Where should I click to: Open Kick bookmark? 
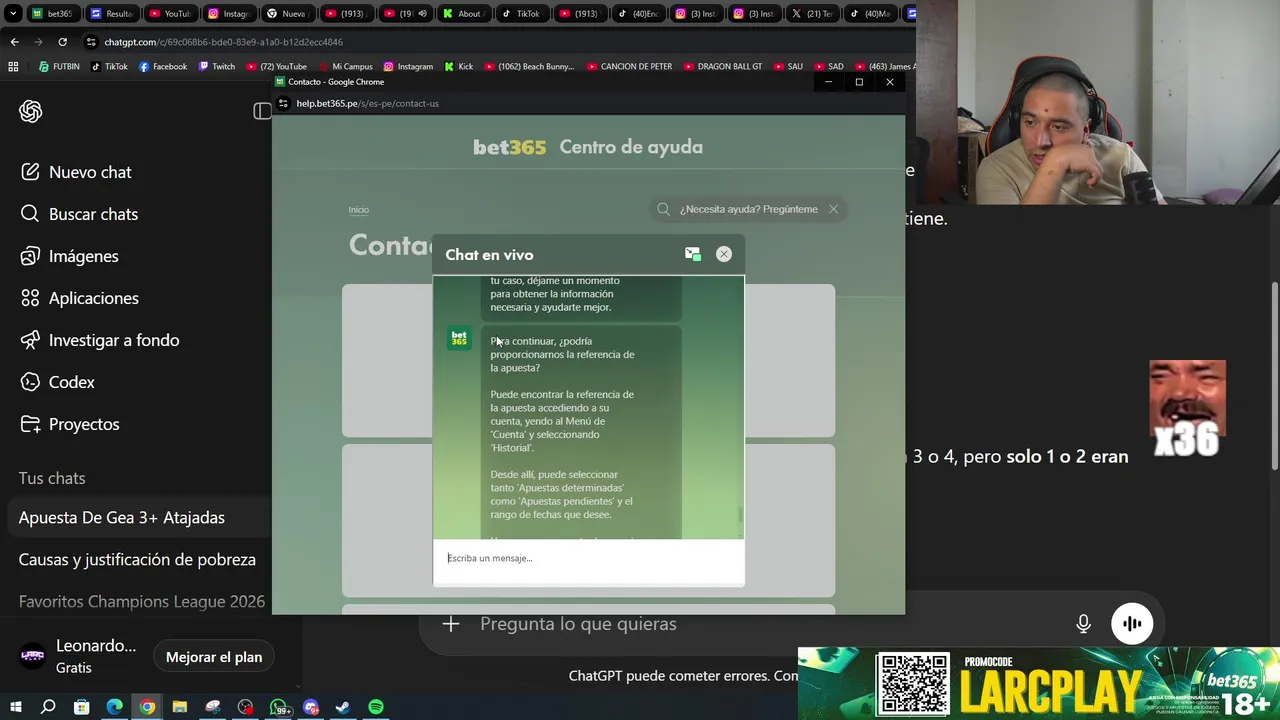pos(458,67)
